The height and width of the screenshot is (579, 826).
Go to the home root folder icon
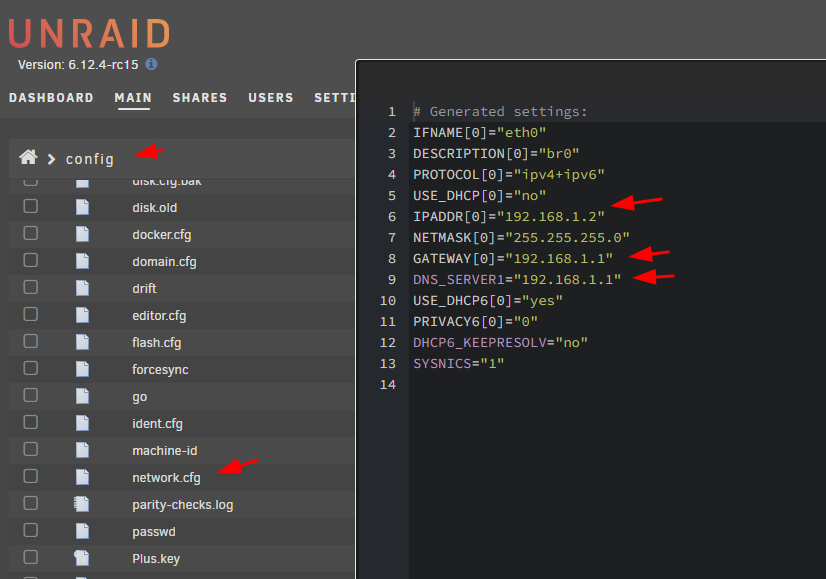[28, 157]
